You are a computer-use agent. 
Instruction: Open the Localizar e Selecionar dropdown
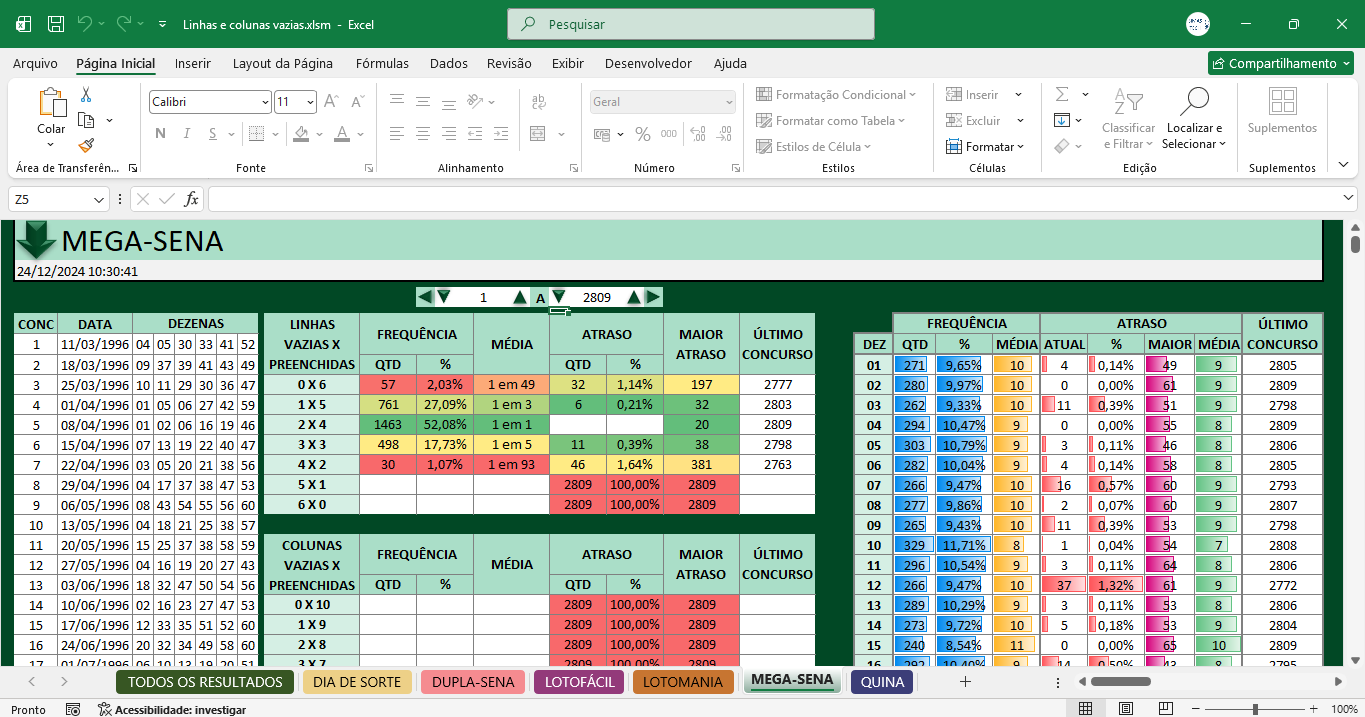(1194, 120)
